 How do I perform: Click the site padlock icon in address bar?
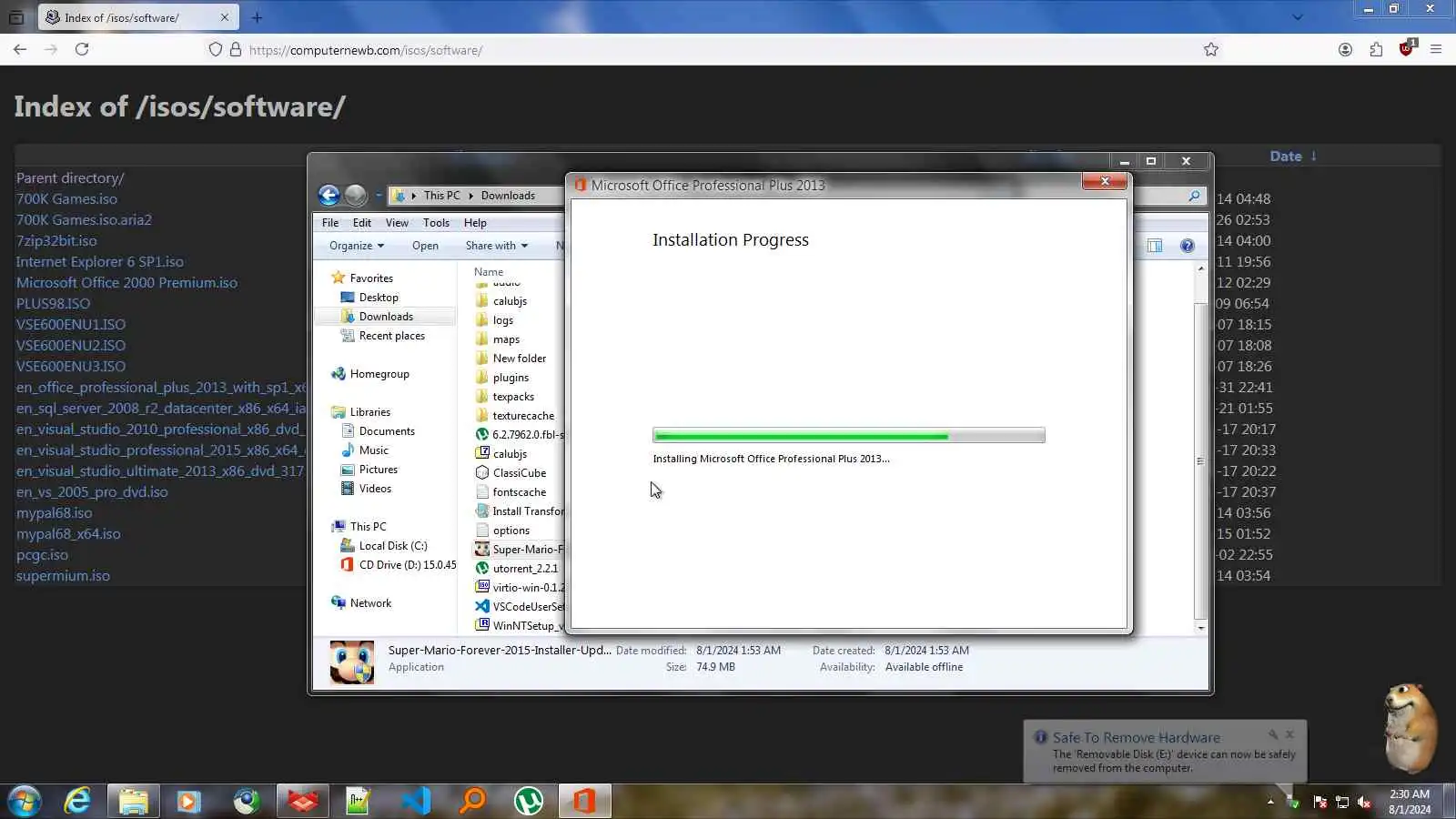[x=235, y=50]
